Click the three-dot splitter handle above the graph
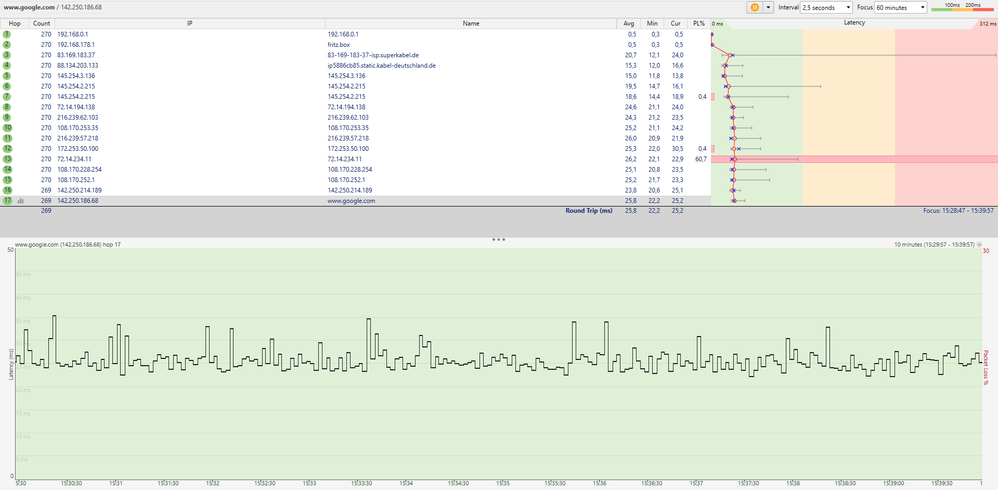Screen dimensions: 998x490 tap(498, 240)
